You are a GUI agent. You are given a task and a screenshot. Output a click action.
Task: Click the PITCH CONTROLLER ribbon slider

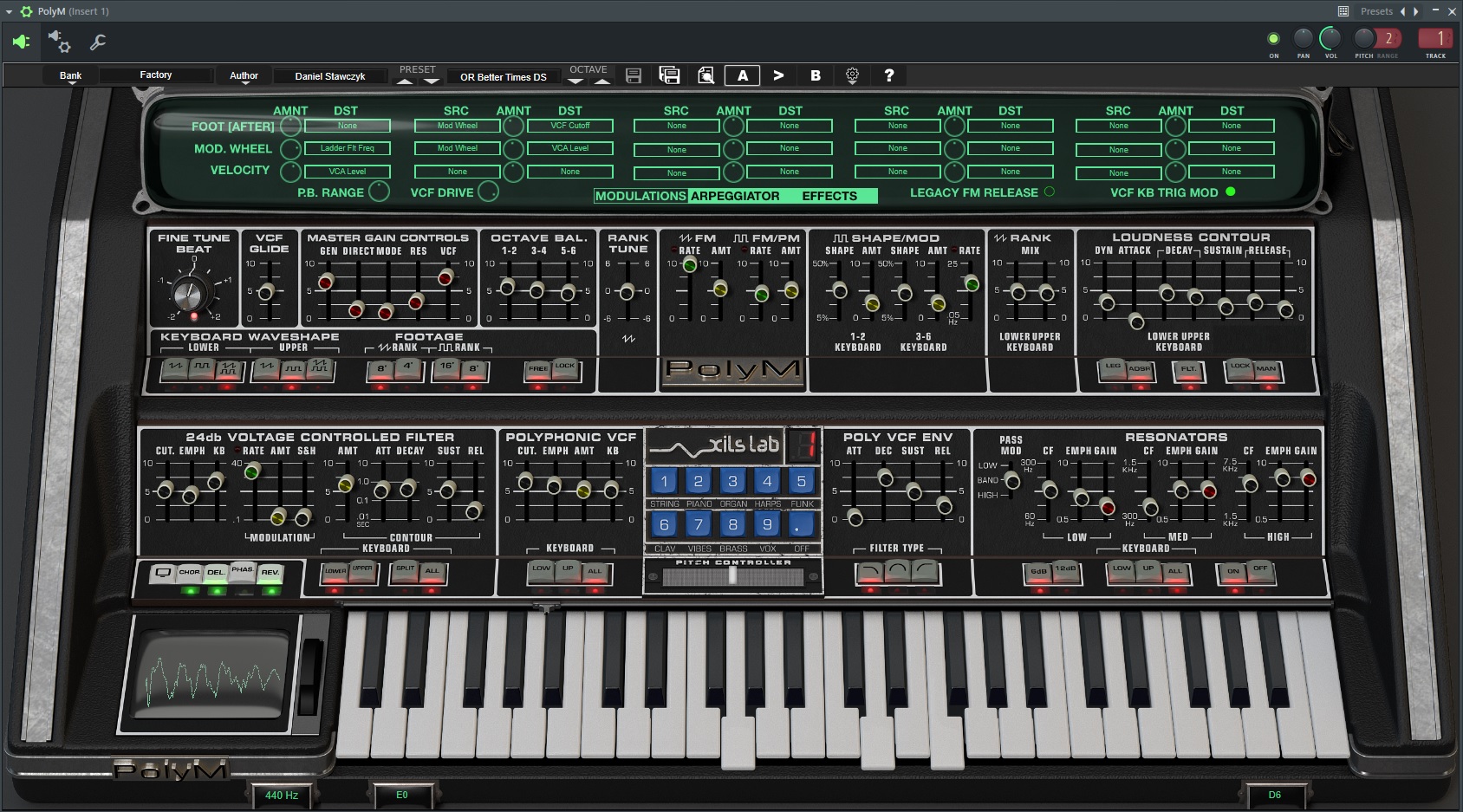pos(732,577)
